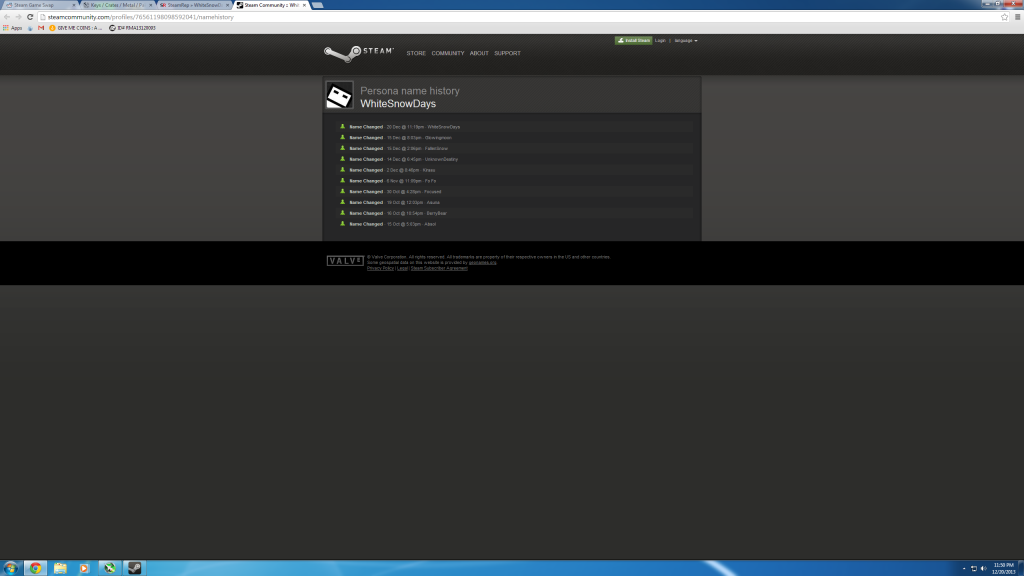Click the Login link

tap(660, 40)
